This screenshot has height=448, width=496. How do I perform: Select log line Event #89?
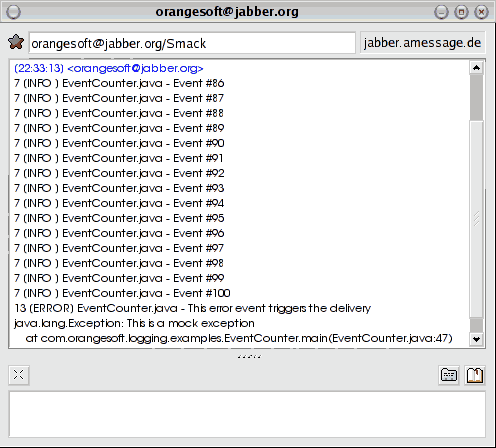[119, 128]
